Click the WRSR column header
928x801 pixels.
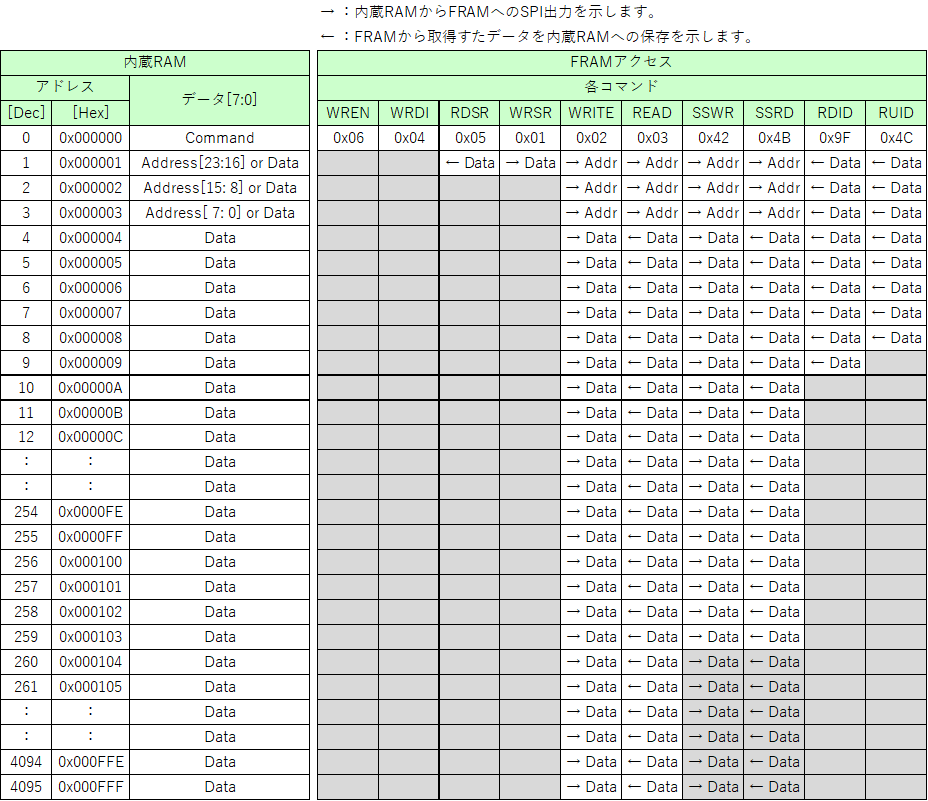tap(530, 113)
